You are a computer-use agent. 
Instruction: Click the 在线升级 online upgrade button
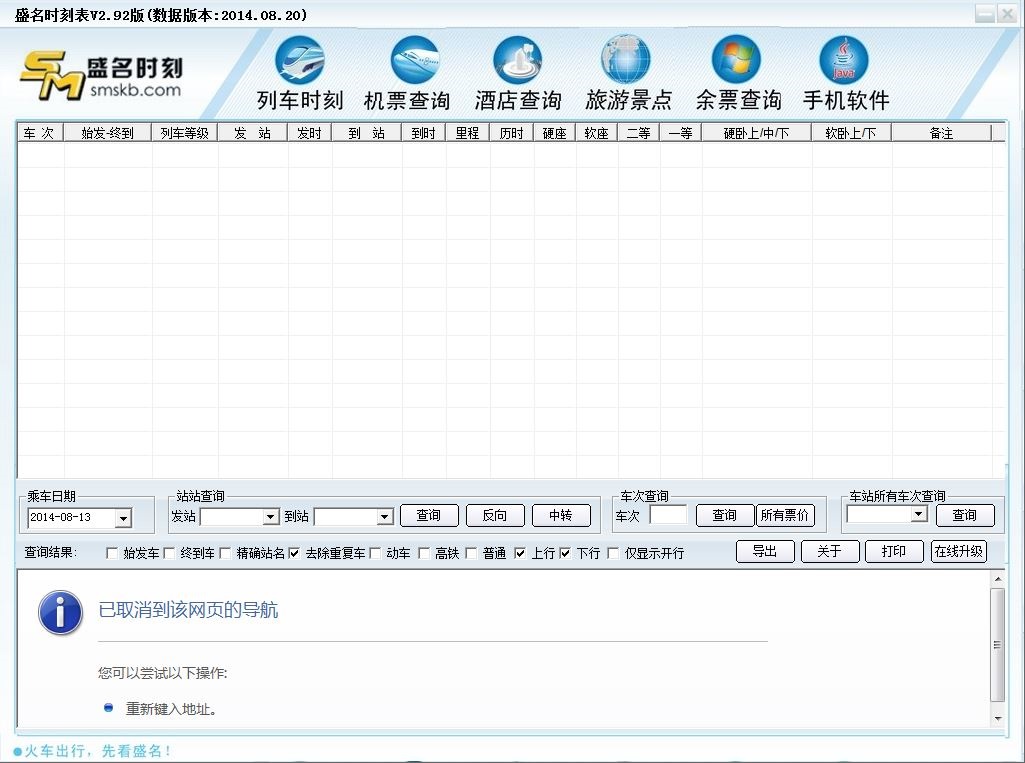pyautogui.click(x=958, y=552)
